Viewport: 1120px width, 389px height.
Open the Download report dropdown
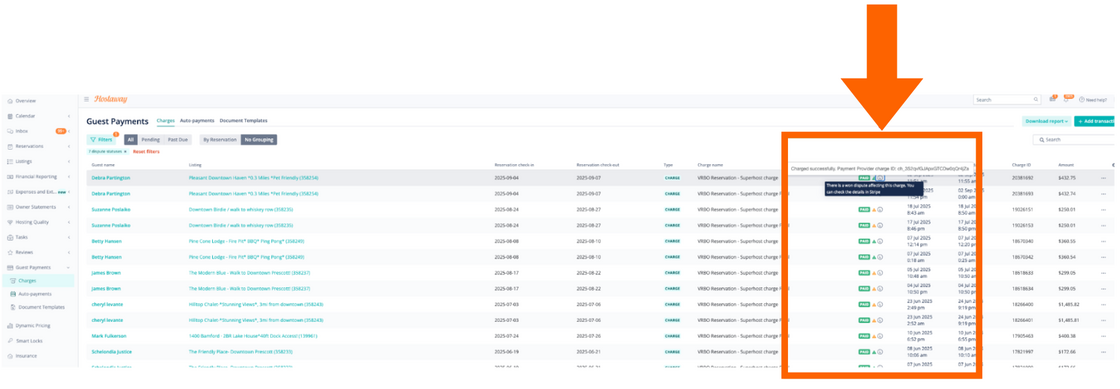pos(1046,121)
